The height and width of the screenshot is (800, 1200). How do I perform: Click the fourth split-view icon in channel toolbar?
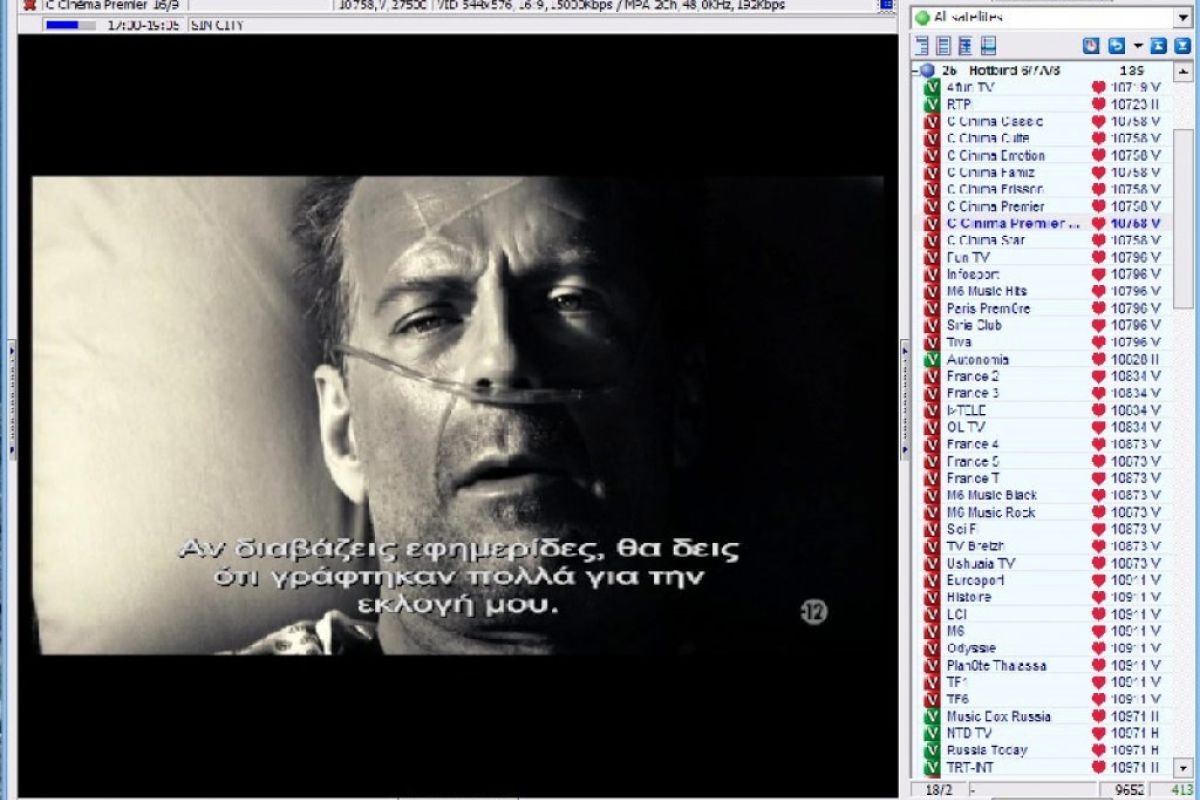point(988,46)
